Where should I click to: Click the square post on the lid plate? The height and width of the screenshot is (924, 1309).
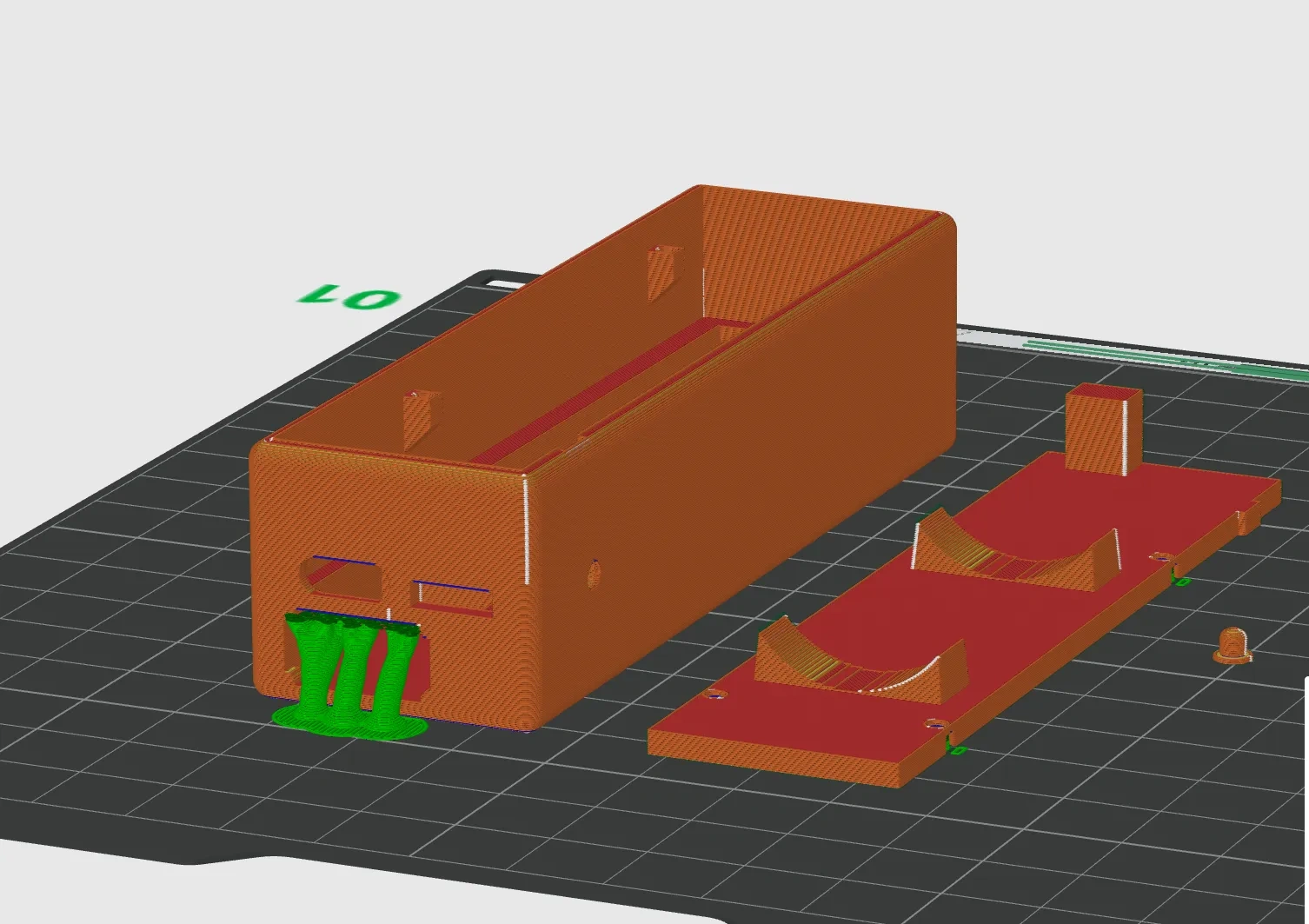[1102, 430]
